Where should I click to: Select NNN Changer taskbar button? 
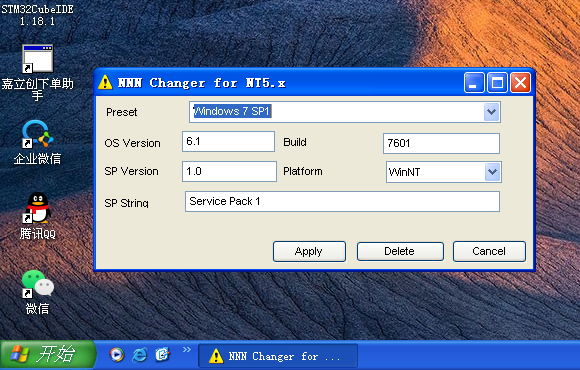tap(278, 356)
